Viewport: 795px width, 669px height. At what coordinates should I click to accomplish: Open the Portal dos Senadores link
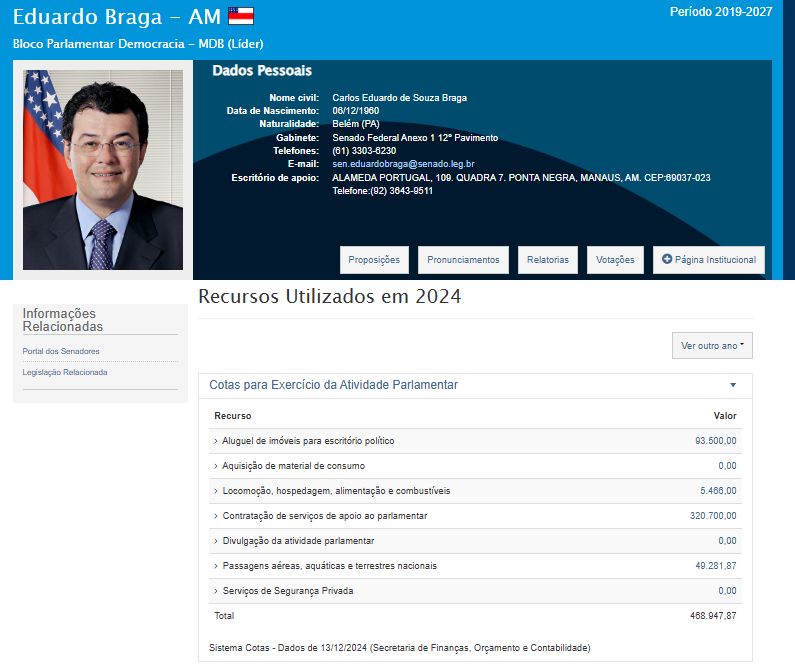61,351
